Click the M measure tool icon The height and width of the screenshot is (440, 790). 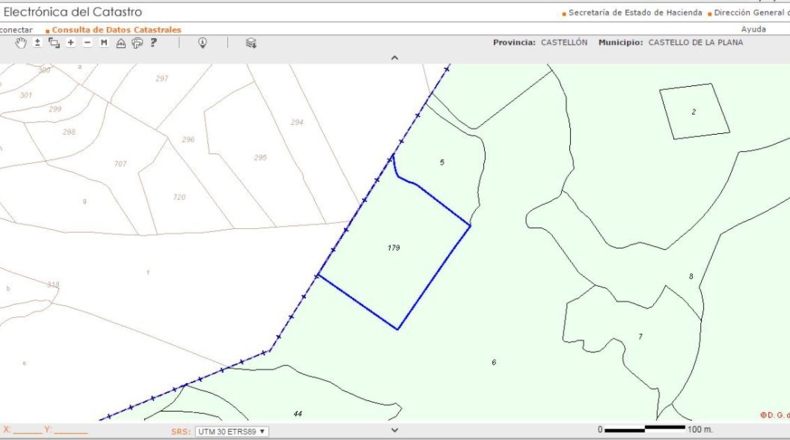(x=104, y=43)
